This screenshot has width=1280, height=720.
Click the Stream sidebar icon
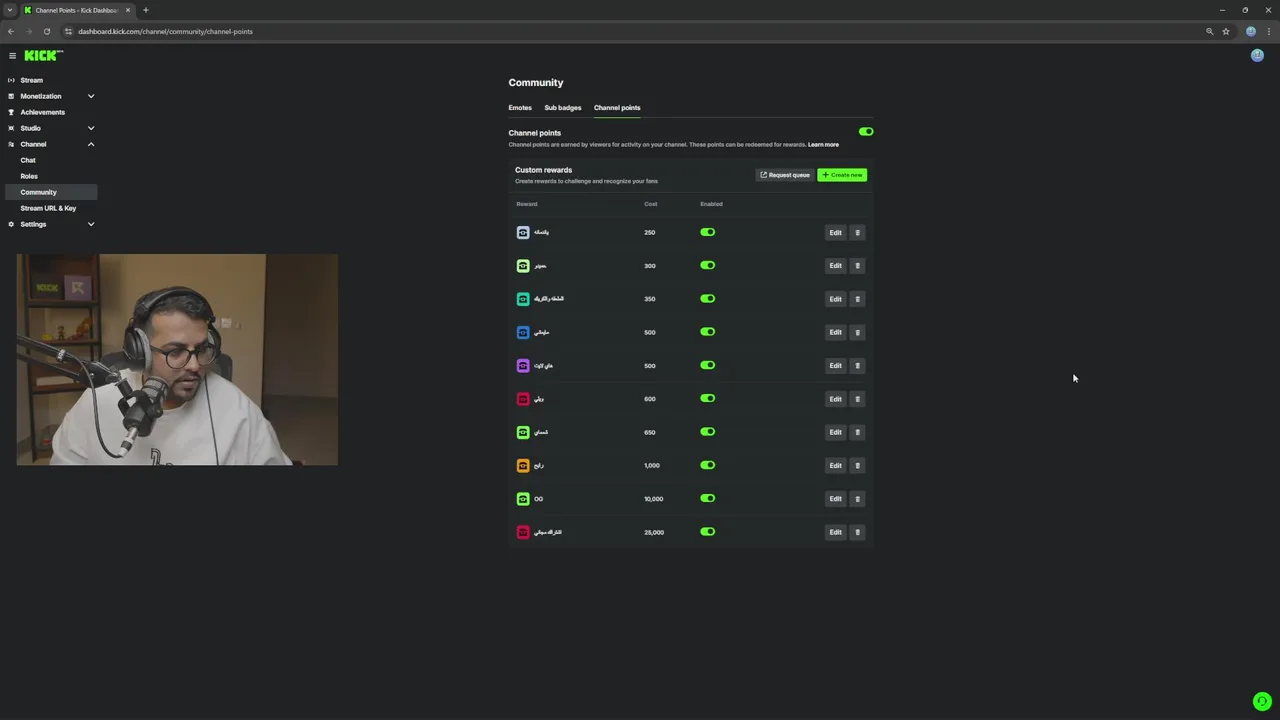11,80
